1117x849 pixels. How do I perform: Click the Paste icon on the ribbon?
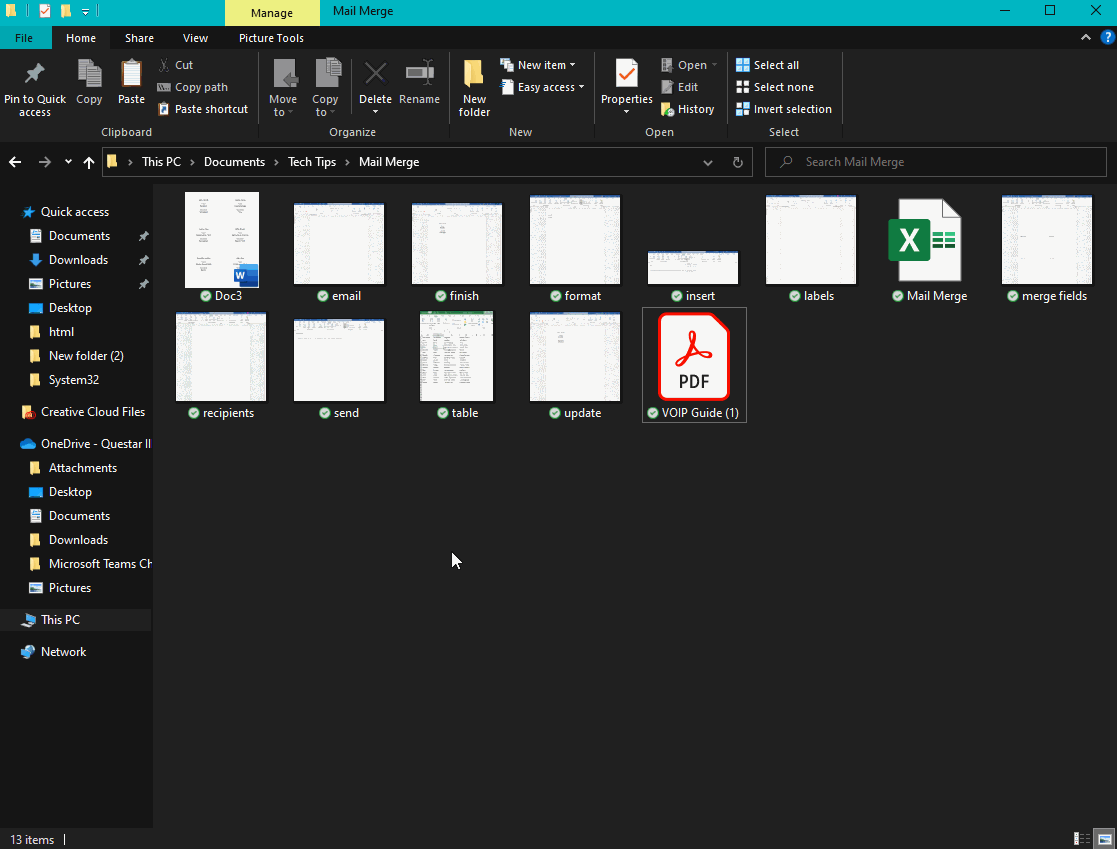[131, 85]
